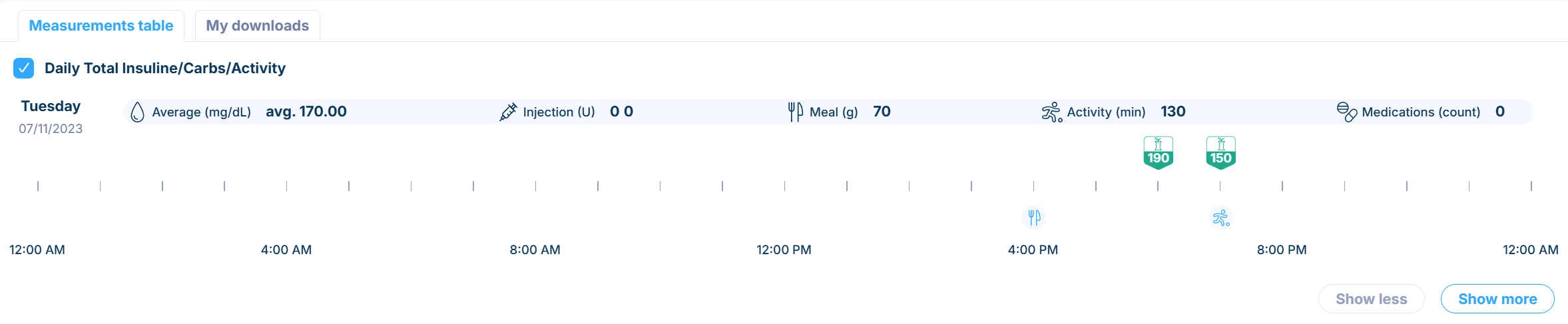This screenshot has height=324, width=1568.
Task: Click the 8:00 PM timeline label
Action: pos(1282,249)
